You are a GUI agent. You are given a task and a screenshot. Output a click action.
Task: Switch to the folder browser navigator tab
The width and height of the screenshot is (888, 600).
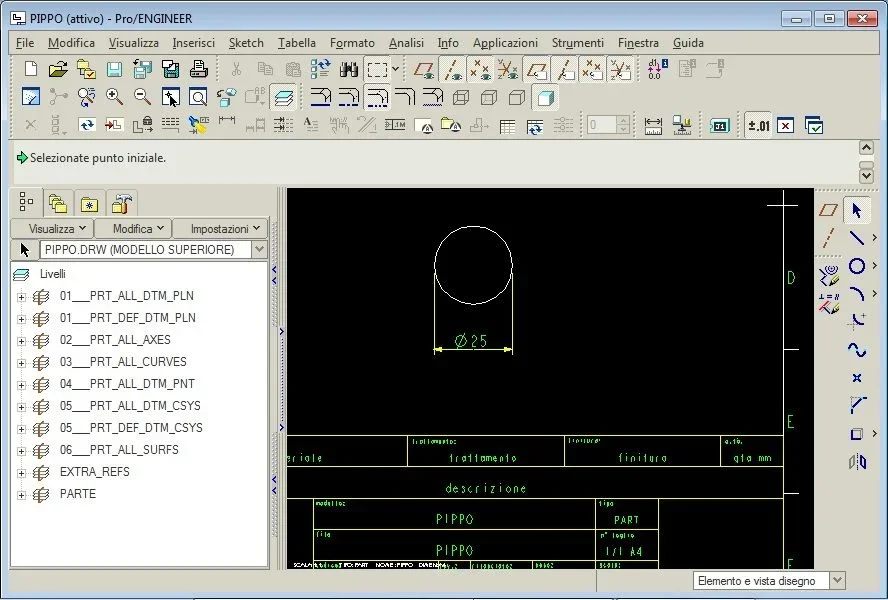coord(58,203)
